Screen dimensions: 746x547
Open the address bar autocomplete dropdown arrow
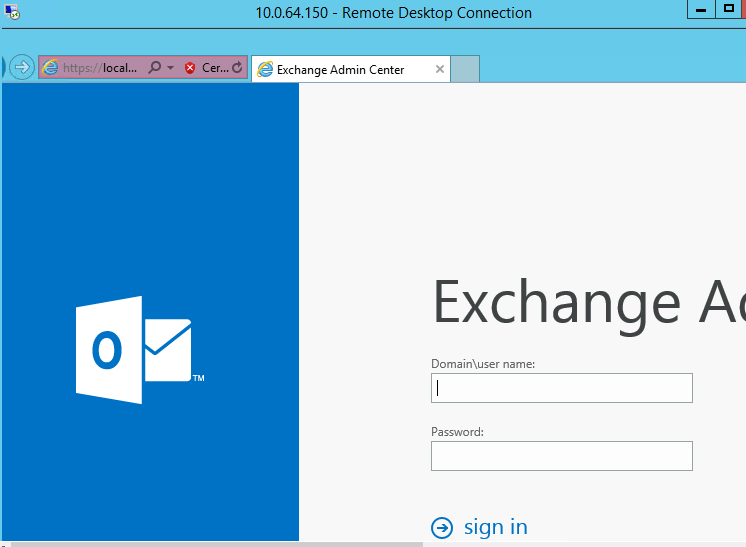tap(170, 68)
